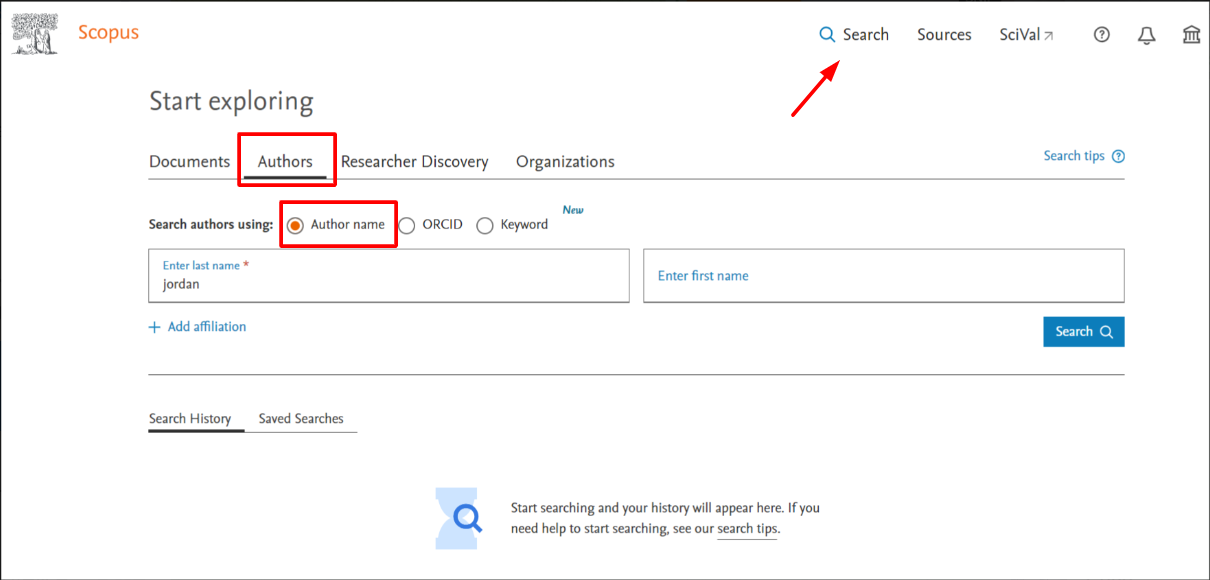Switch to the Documents tab
1210x580 pixels.
pyautogui.click(x=189, y=160)
